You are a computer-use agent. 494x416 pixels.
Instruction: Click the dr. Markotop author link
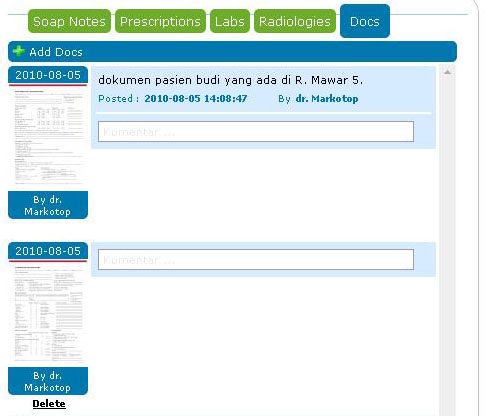click(327, 99)
